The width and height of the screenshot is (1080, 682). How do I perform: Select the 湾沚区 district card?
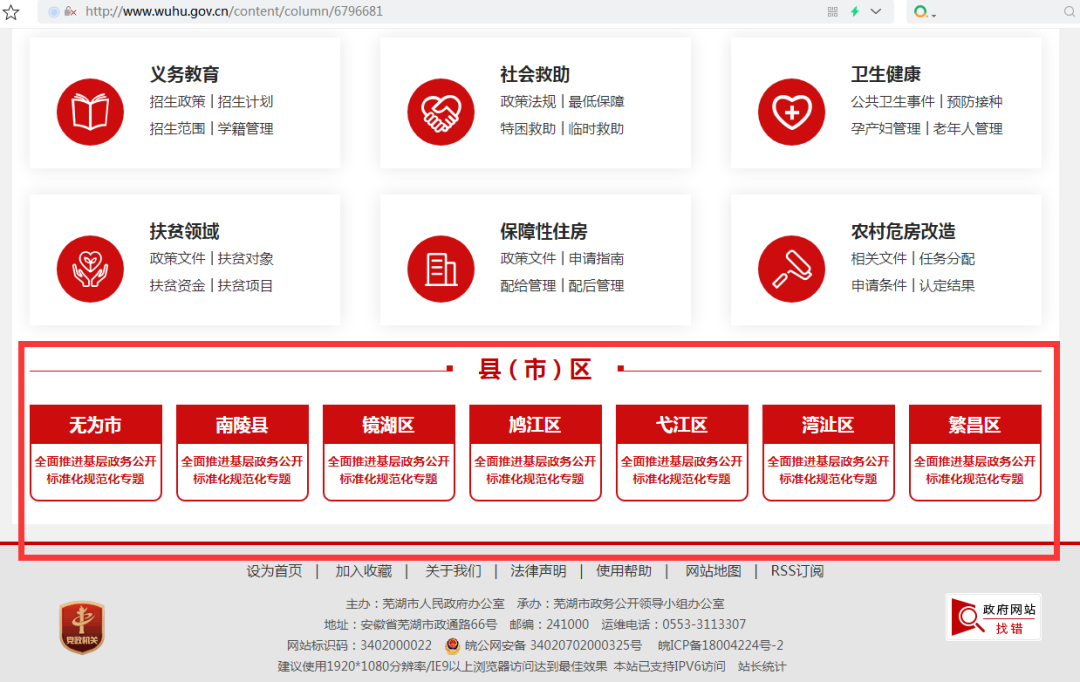coord(829,453)
